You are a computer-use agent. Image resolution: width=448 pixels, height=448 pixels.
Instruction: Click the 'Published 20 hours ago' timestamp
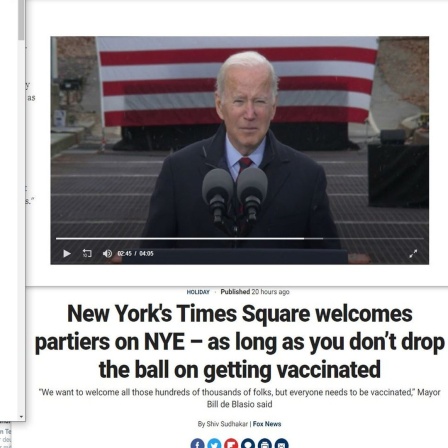click(255, 292)
